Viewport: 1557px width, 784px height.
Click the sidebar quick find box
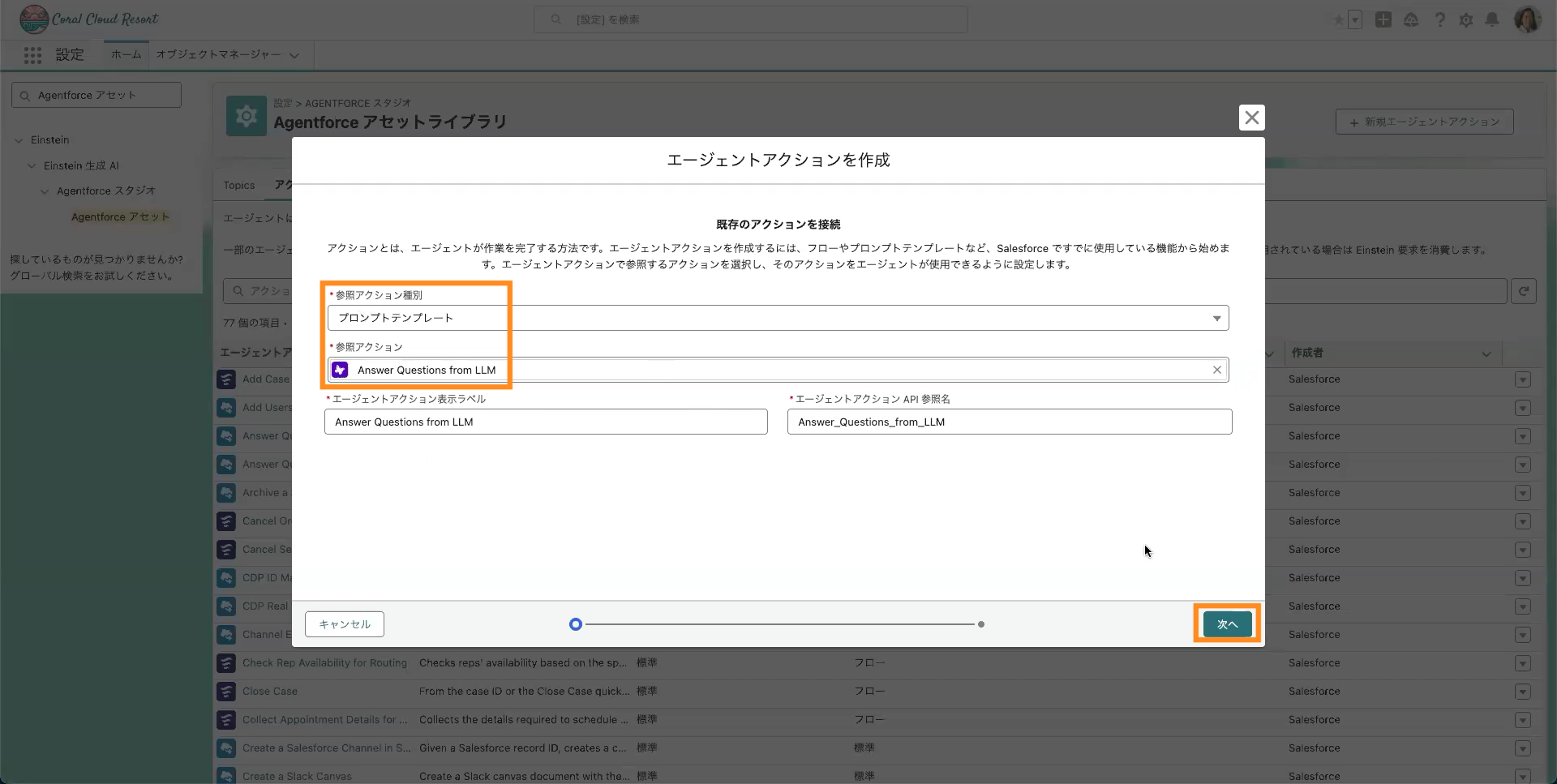click(97, 95)
